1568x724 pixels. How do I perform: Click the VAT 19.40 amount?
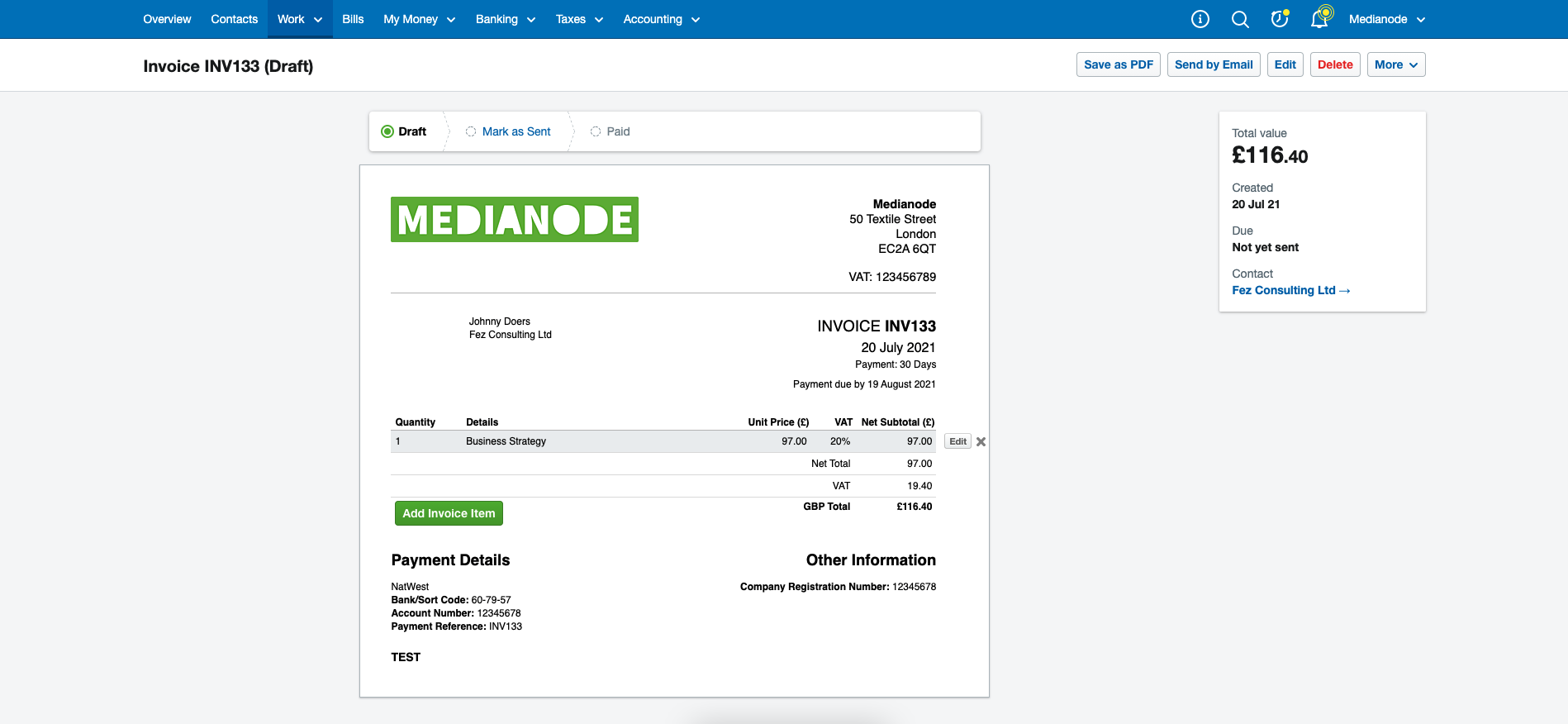tap(919, 486)
